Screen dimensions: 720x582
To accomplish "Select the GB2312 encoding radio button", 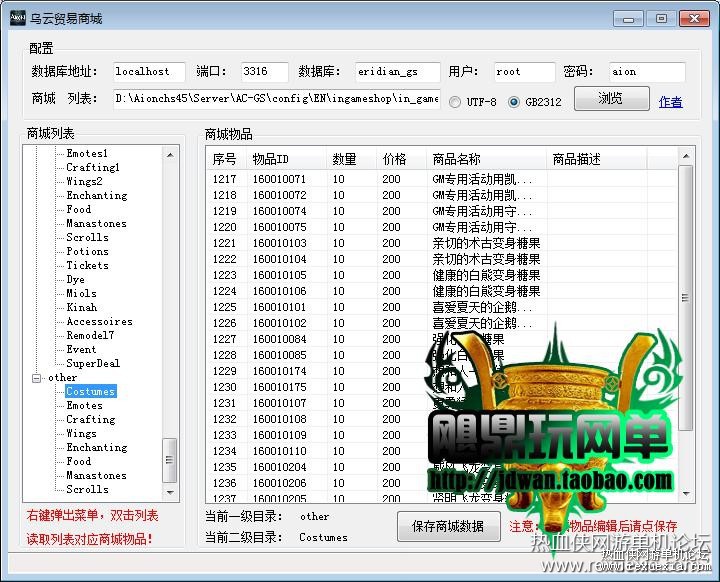I will [x=514, y=102].
